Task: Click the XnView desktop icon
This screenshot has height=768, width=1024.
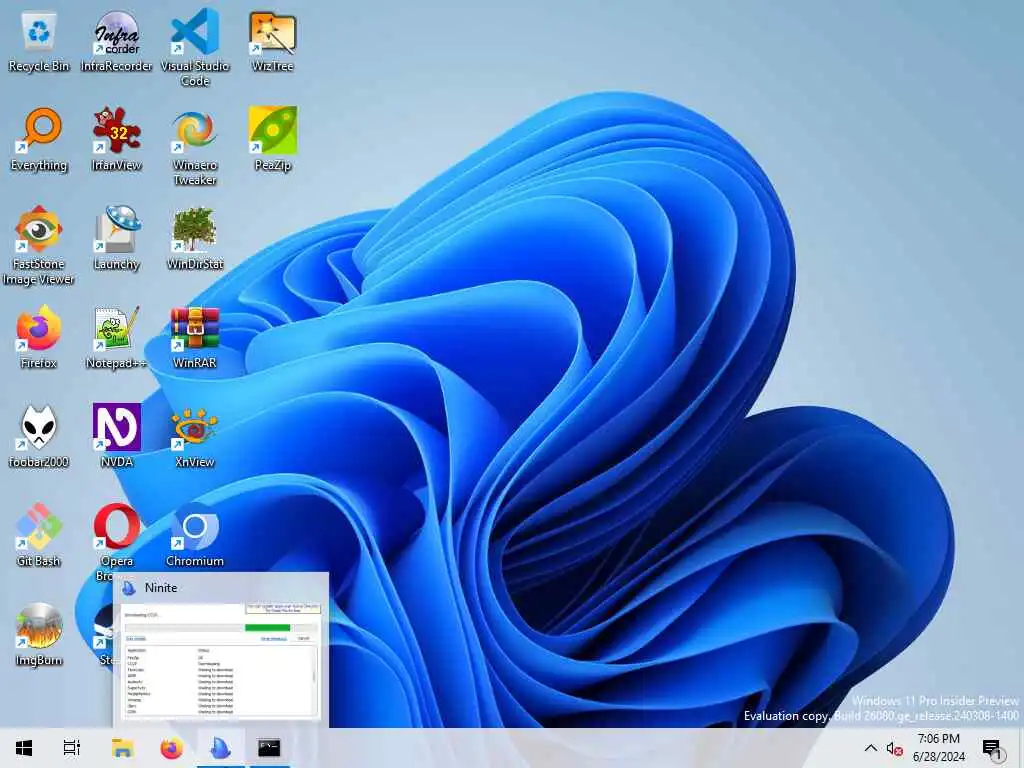Action: pyautogui.click(x=195, y=437)
